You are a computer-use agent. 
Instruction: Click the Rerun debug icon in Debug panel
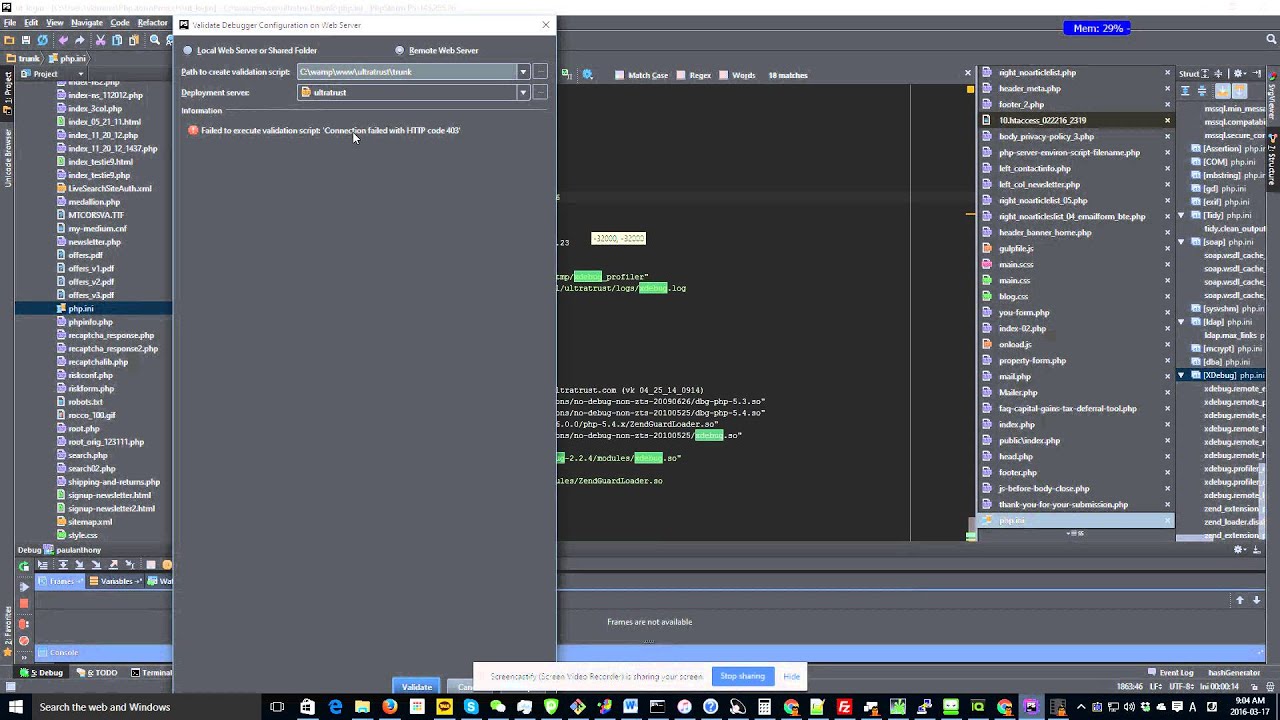(24, 566)
